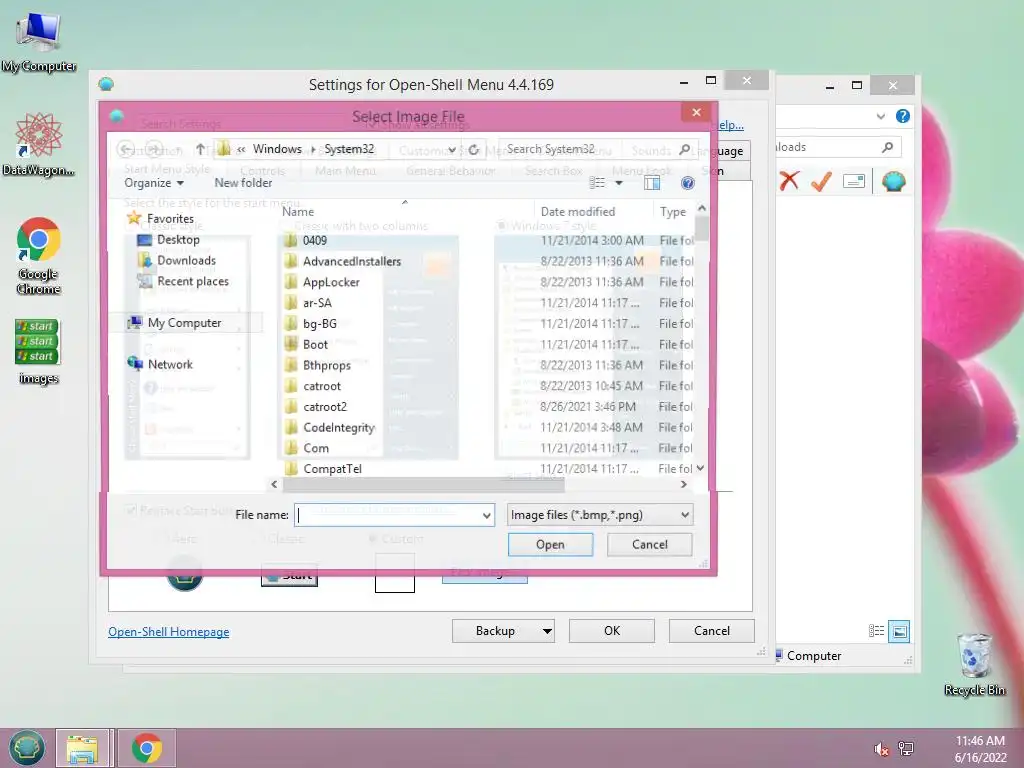Open the shell Start button on taskbar

27,748
